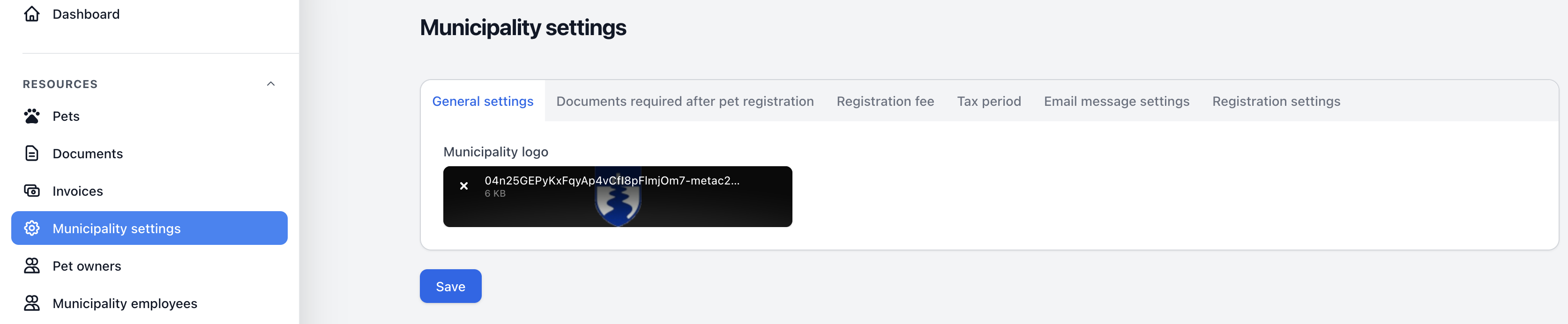The width and height of the screenshot is (1568, 324).
Task: Click the Documents file icon
Action: point(32,153)
